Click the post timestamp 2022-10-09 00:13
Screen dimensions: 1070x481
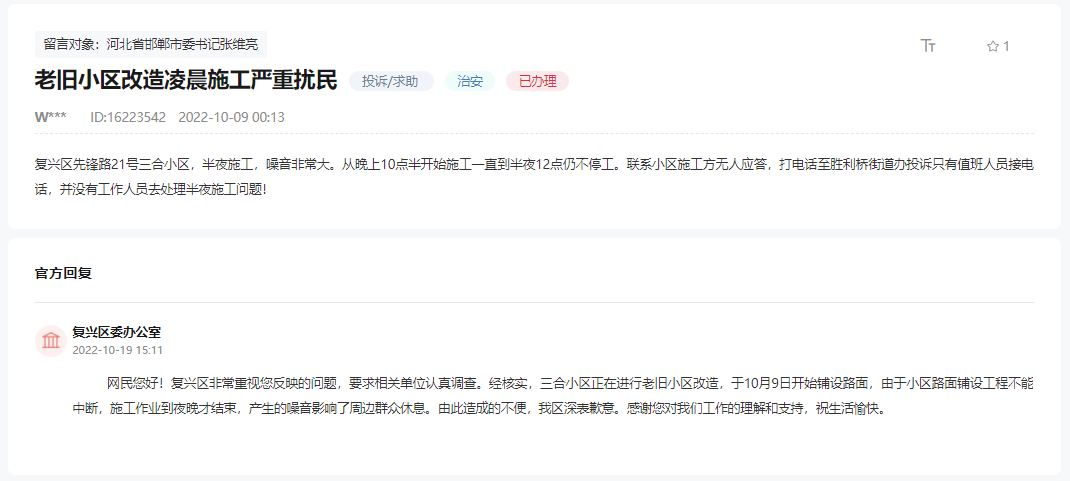tap(231, 117)
